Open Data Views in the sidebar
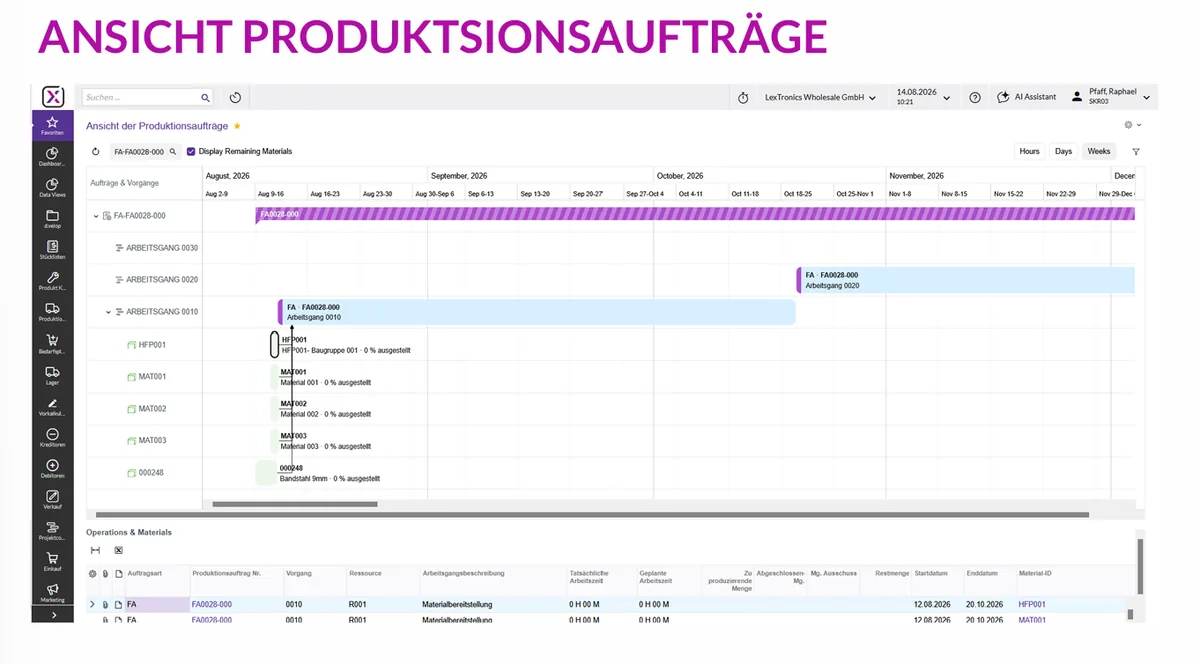 (52, 188)
